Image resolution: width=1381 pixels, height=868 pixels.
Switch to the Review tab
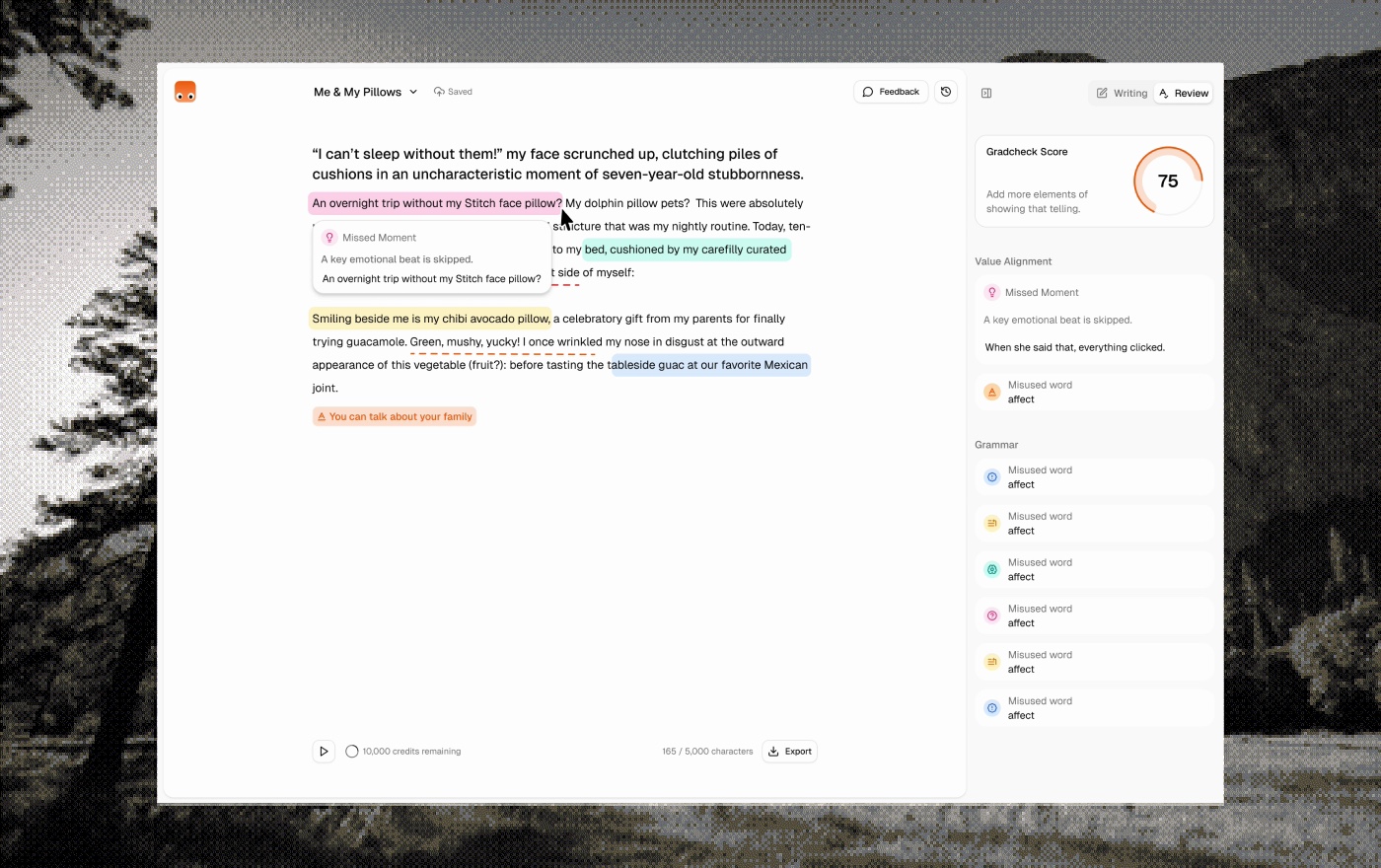(1184, 93)
